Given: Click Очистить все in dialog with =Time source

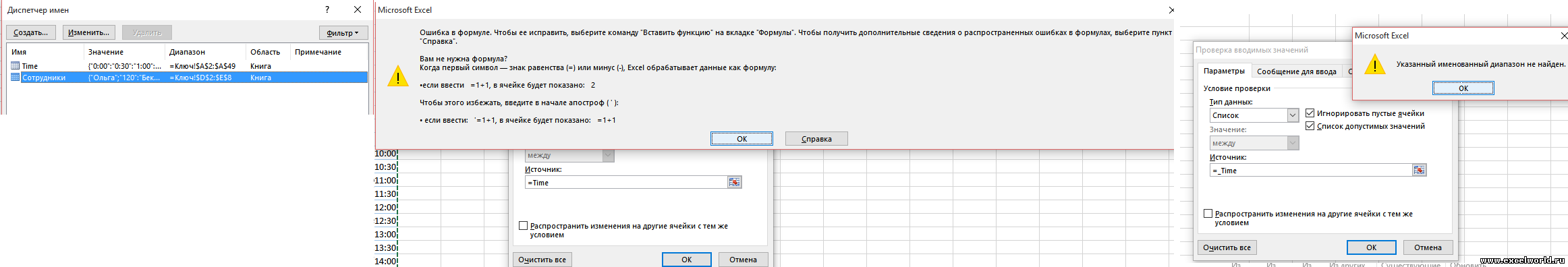Looking at the screenshot, I should pyautogui.click(x=542, y=260).
